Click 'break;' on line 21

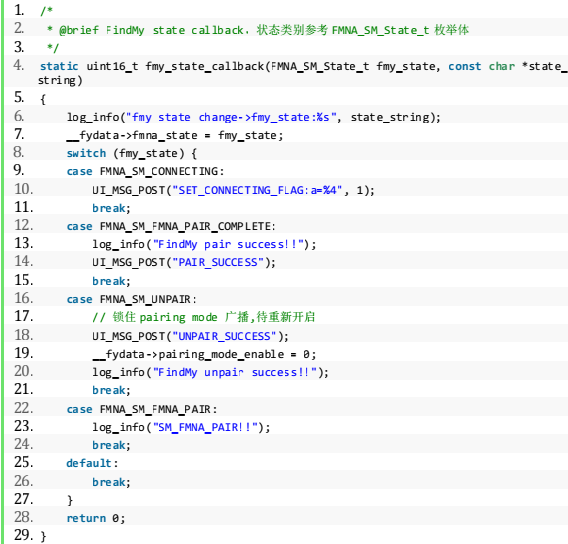pyautogui.click(x=111, y=390)
